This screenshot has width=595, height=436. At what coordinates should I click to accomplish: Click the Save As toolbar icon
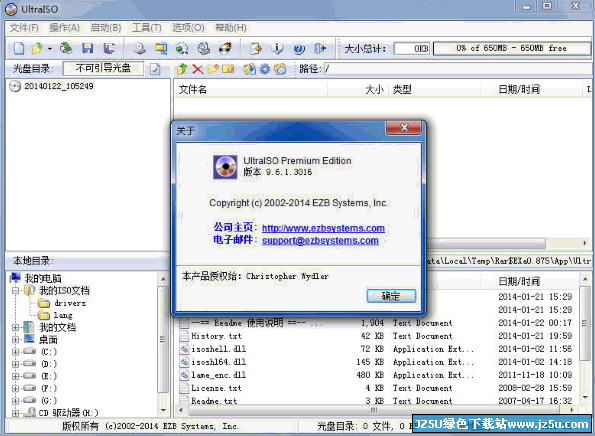click(x=109, y=49)
